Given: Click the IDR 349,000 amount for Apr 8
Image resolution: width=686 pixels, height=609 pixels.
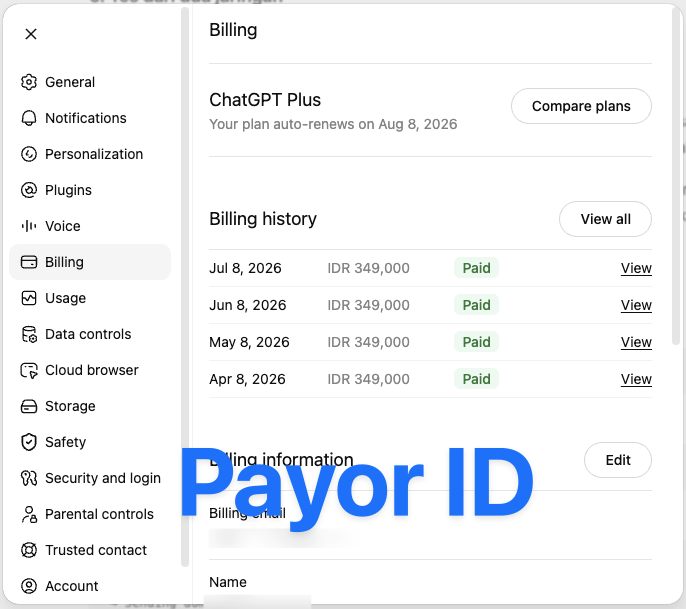Looking at the screenshot, I should pyautogui.click(x=368, y=379).
